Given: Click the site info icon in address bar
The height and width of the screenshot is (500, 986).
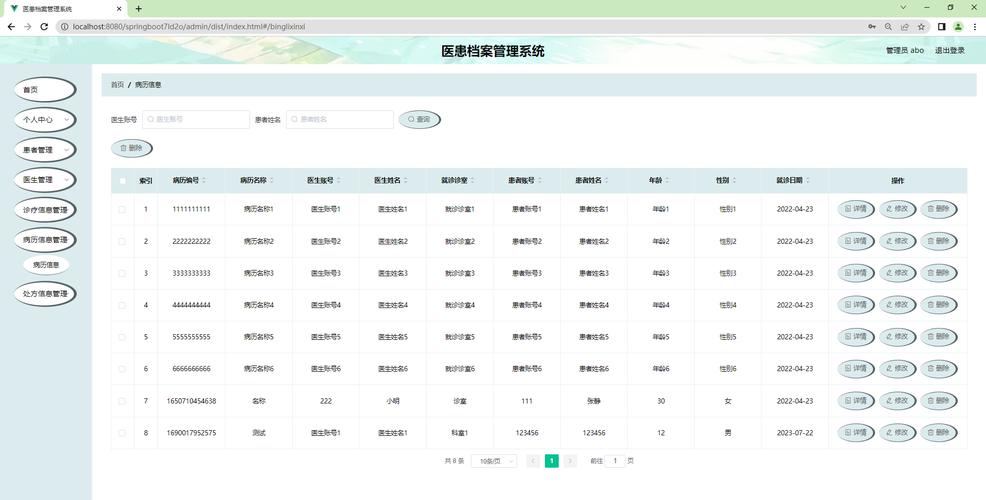Looking at the screenshot, I should pyautogui.click(x=65, y=26).
